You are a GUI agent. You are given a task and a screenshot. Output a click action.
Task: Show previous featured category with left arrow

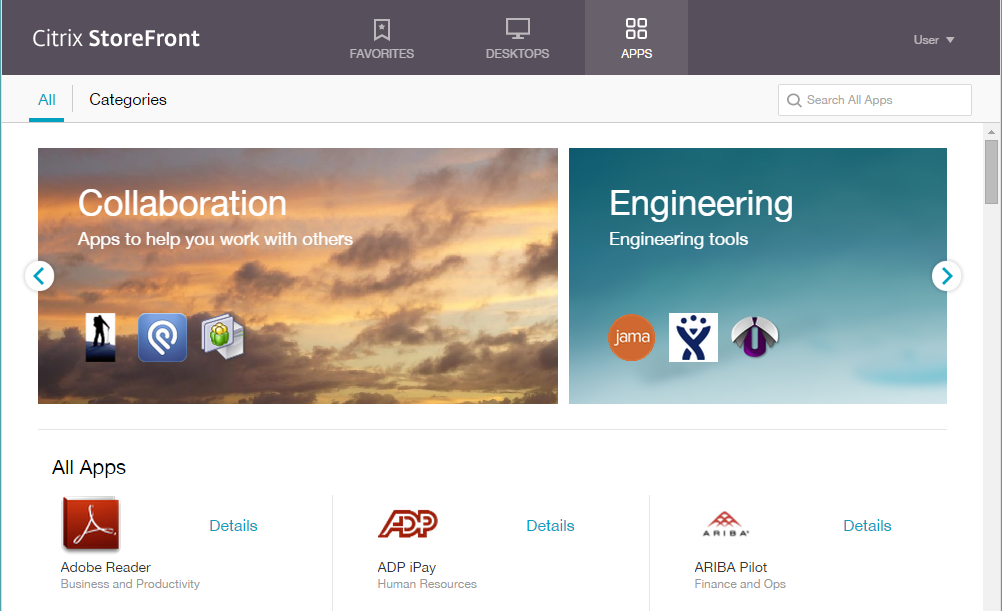39,276
